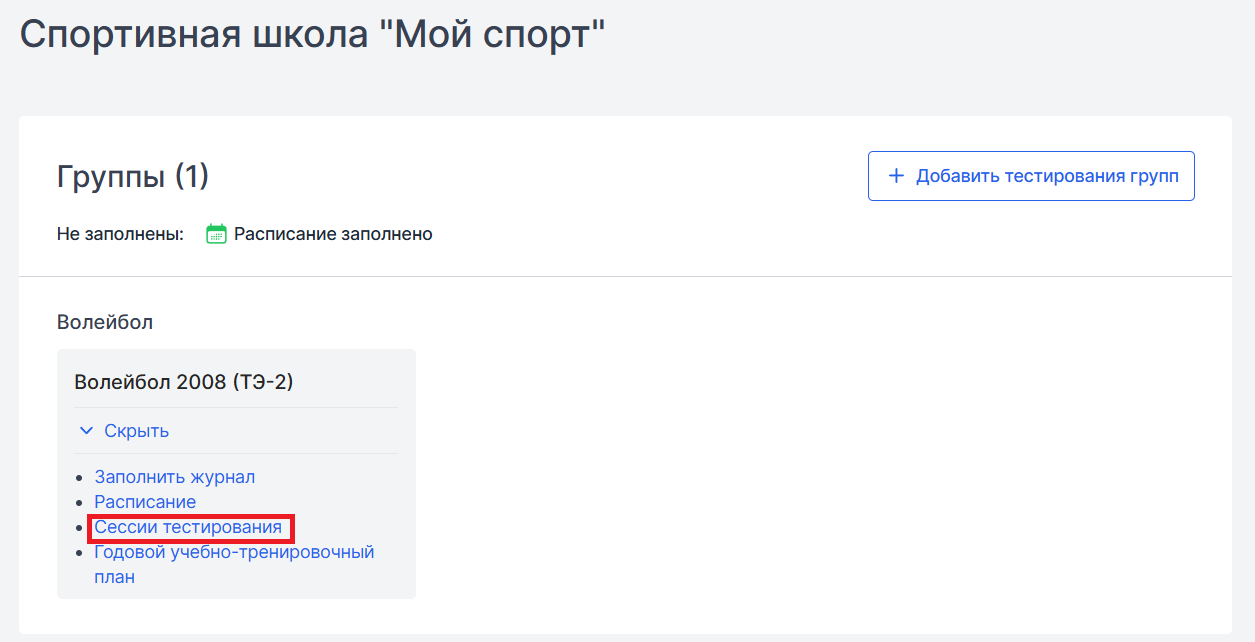Screen dimensions: 1255x642
Task: Open the Расписание link in group card
Action: click(145, 502)
